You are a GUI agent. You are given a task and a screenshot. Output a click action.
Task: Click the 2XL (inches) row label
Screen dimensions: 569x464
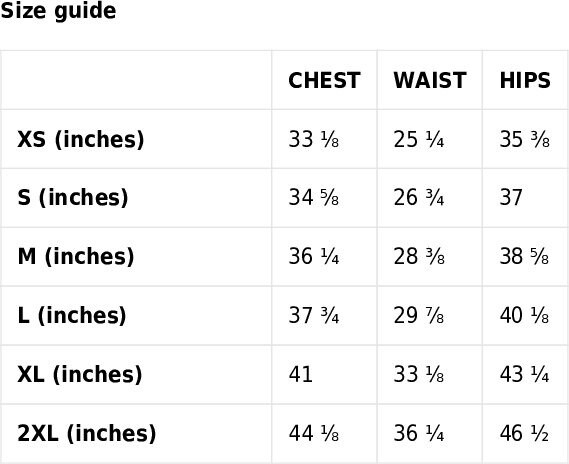click(x=86, y=433)
